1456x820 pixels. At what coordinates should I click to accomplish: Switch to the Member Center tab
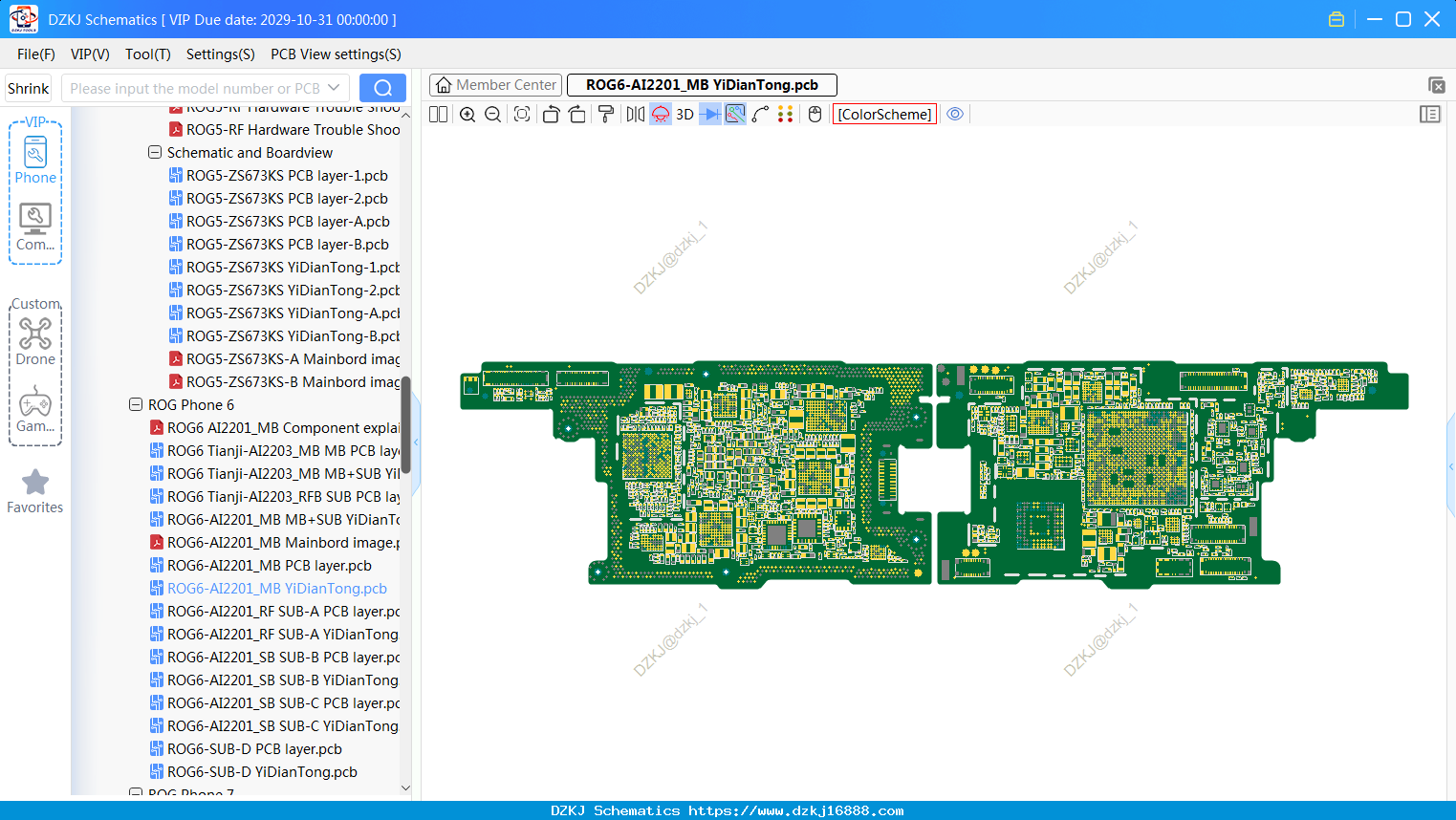(495, 85)
